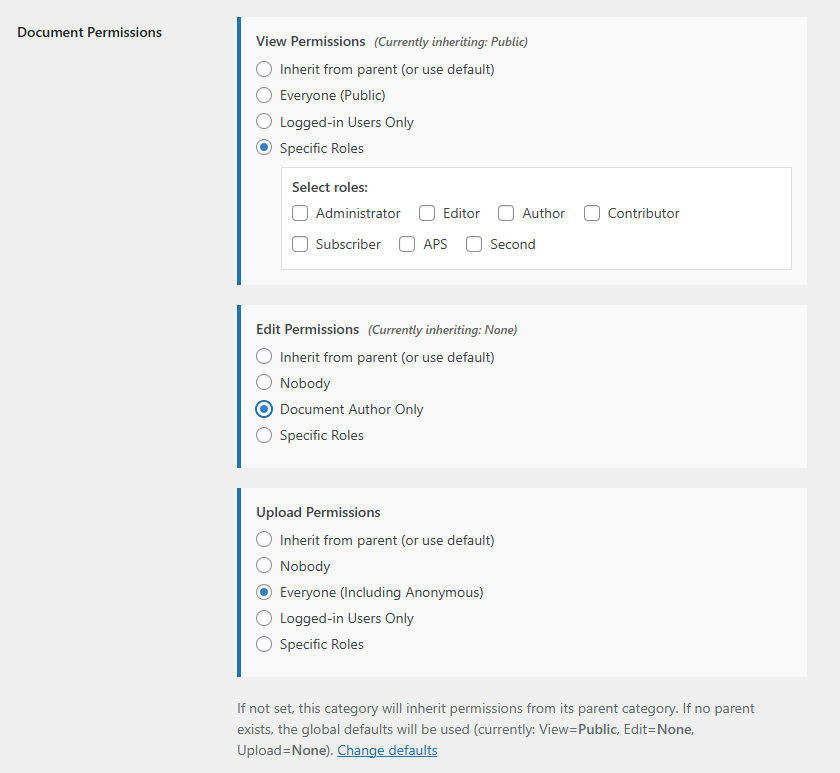This screenshot has height=773, width=840.
Task: Select Specific Roles under Edit Permissions
Action: pyautogui.click(x=264, y=435)
